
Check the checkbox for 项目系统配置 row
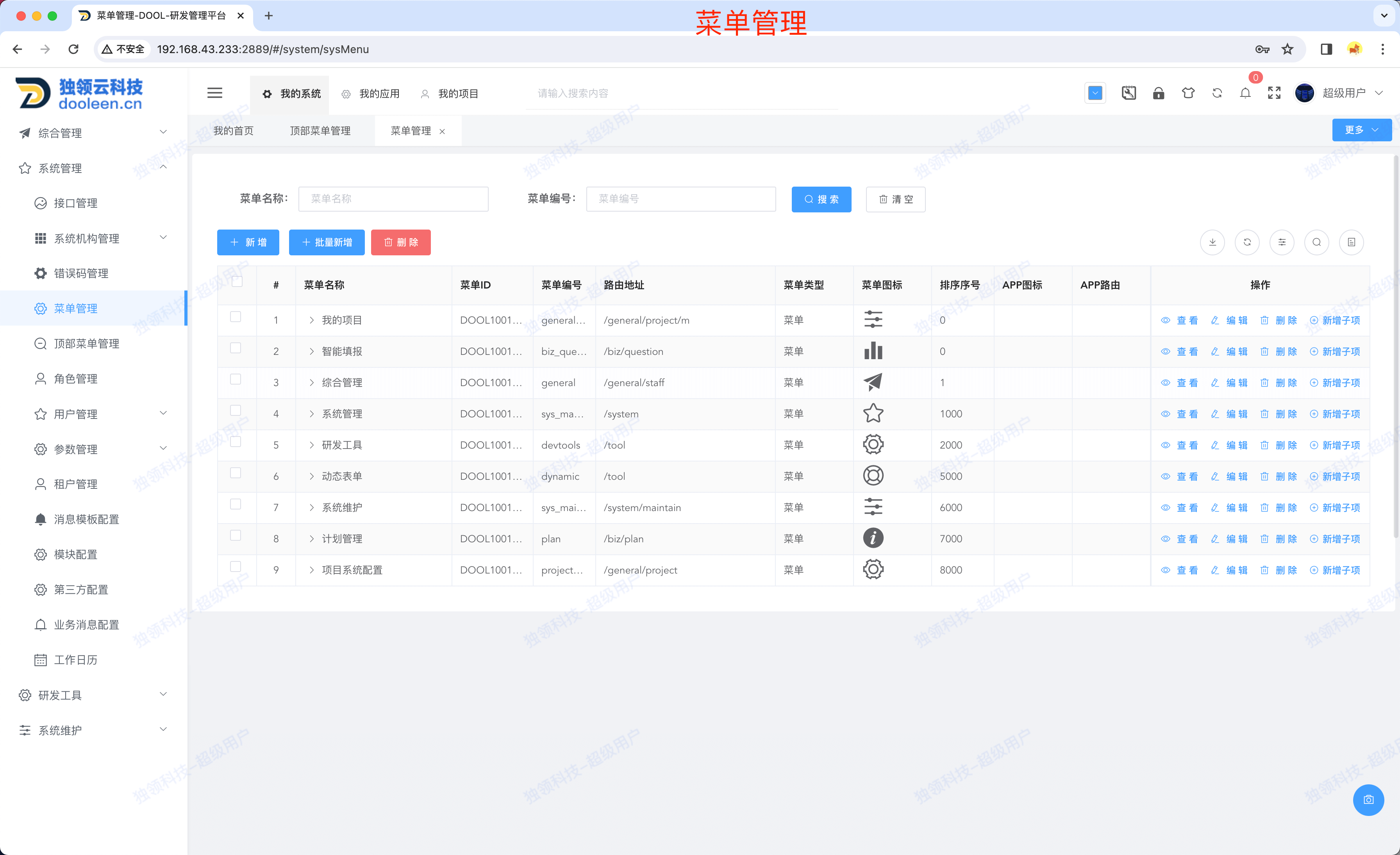point(235,566)
